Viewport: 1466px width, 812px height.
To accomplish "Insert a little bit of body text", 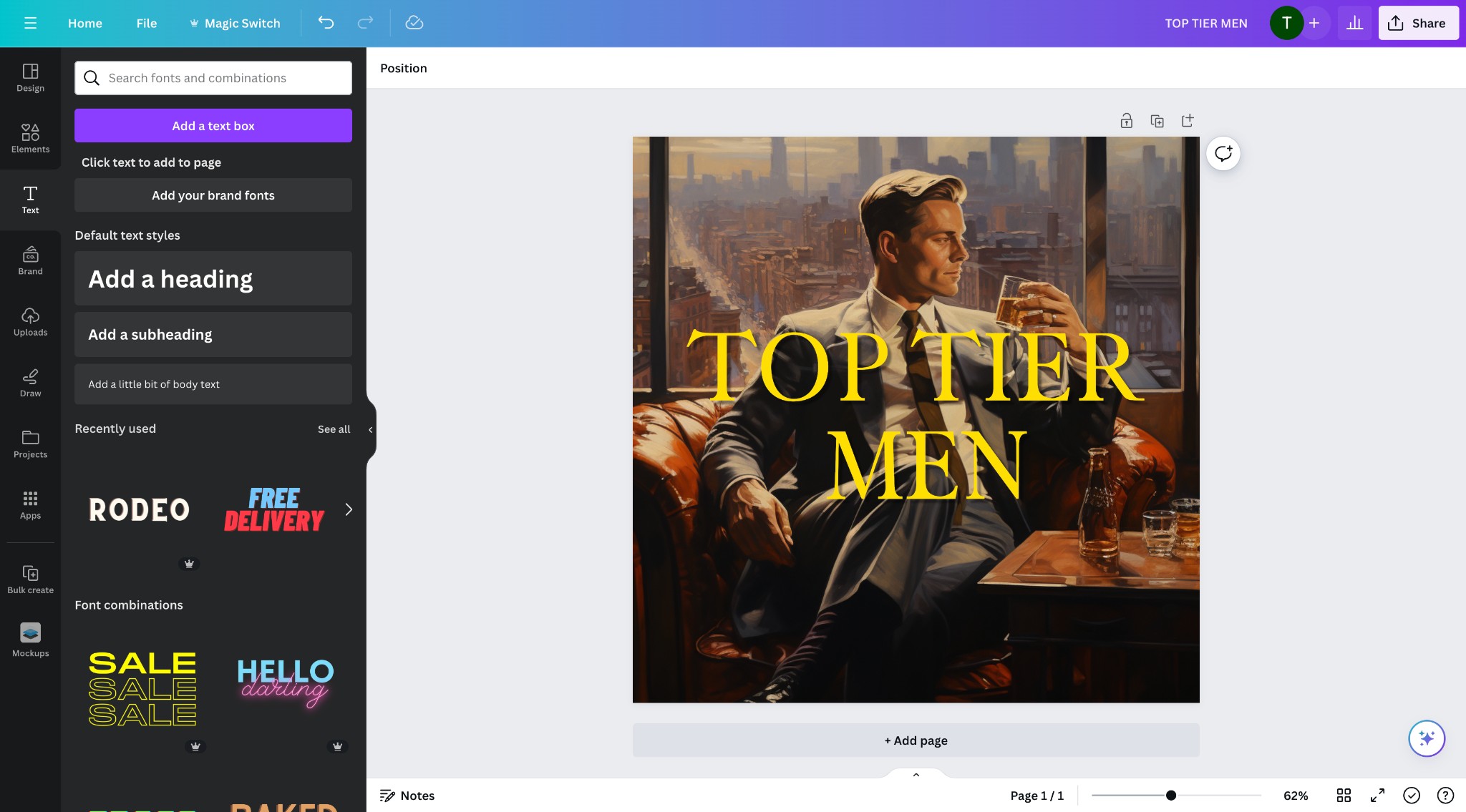I will point(213,384).
